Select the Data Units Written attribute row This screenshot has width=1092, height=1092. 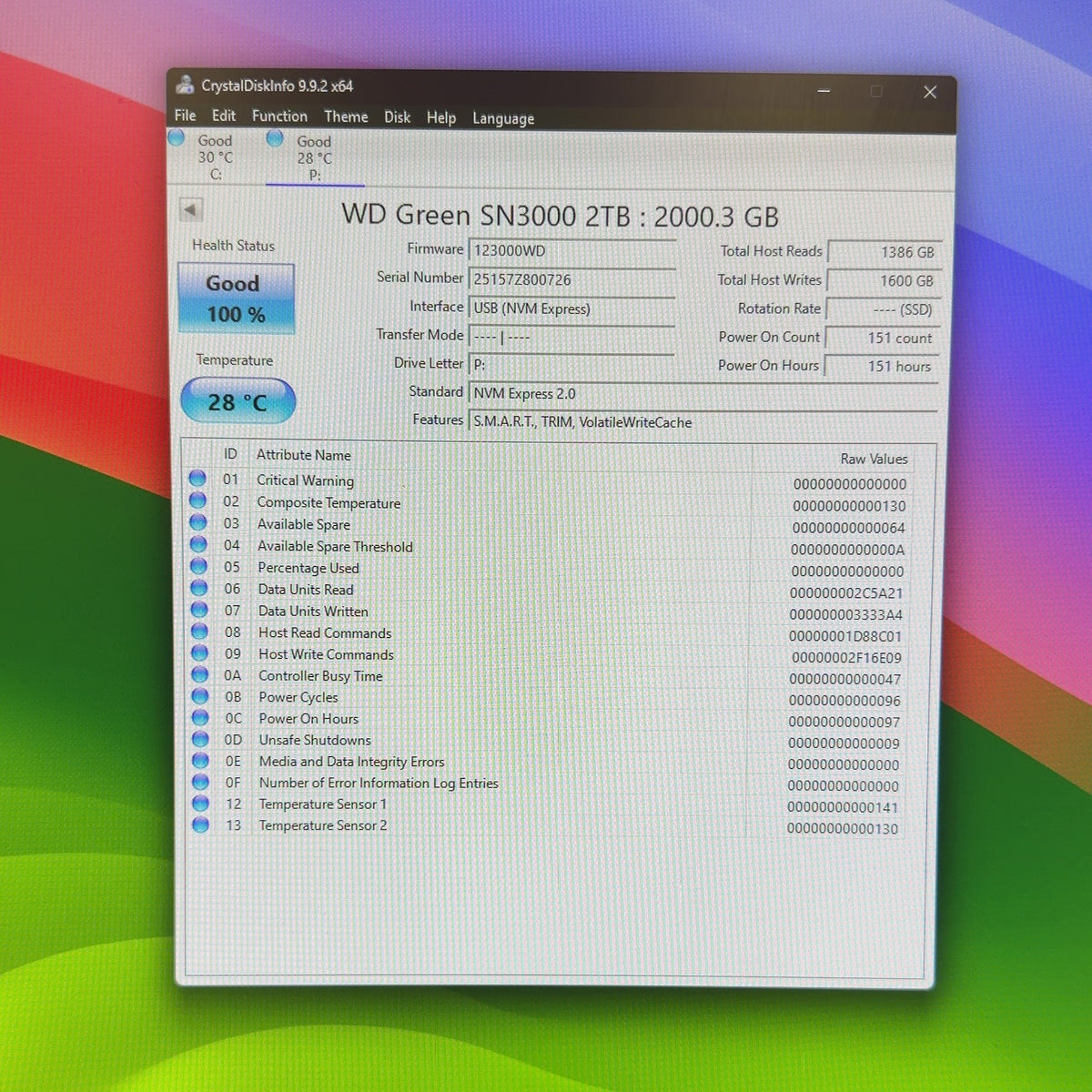548,612
